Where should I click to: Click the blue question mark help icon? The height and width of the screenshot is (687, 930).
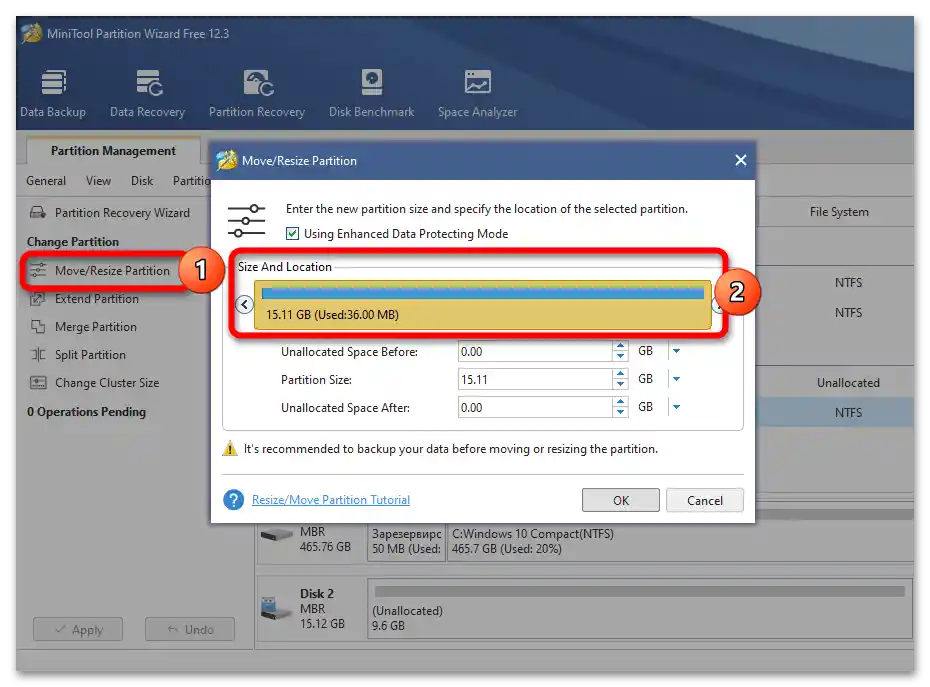(234, 500)
